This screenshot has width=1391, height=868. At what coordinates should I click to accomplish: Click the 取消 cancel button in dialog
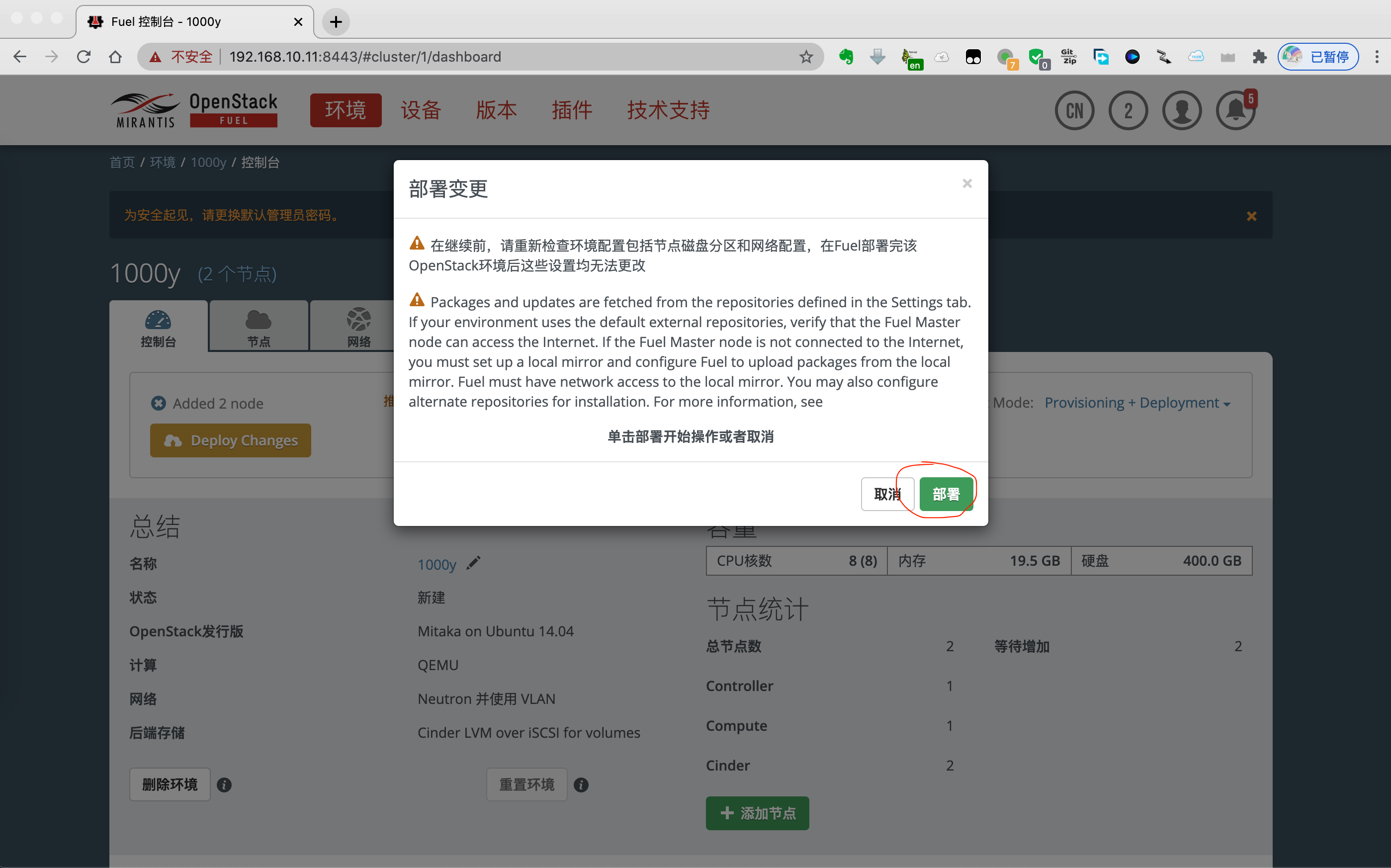(887, 494)
